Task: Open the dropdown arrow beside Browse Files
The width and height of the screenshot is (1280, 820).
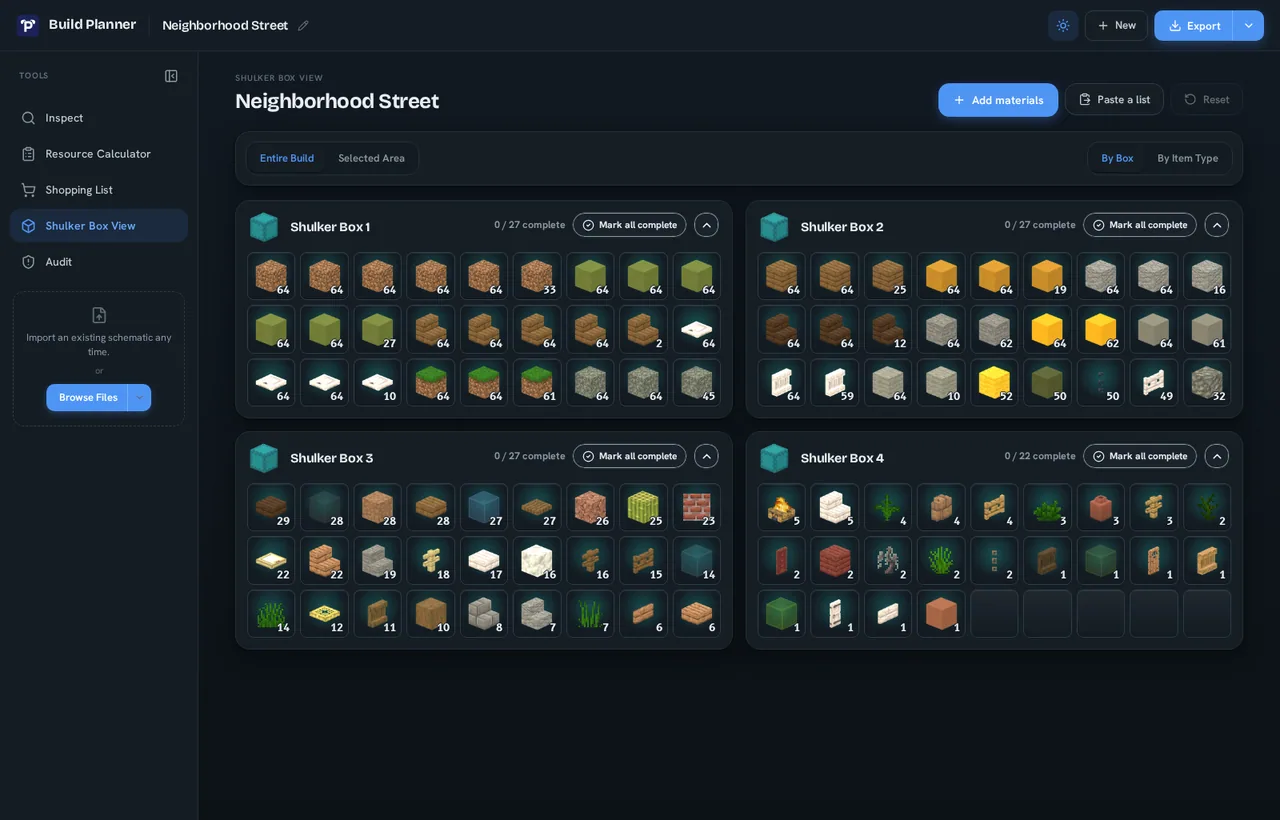Action: [x=139, y=397]
